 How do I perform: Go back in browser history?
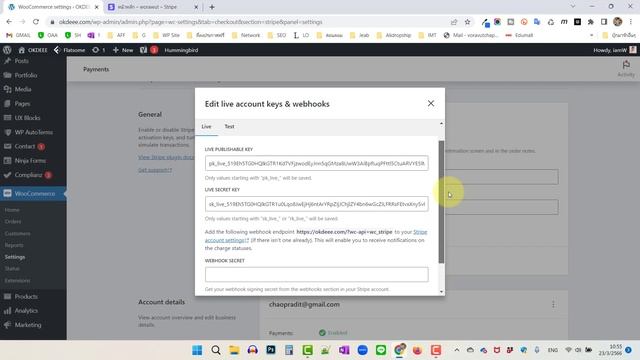9,22
